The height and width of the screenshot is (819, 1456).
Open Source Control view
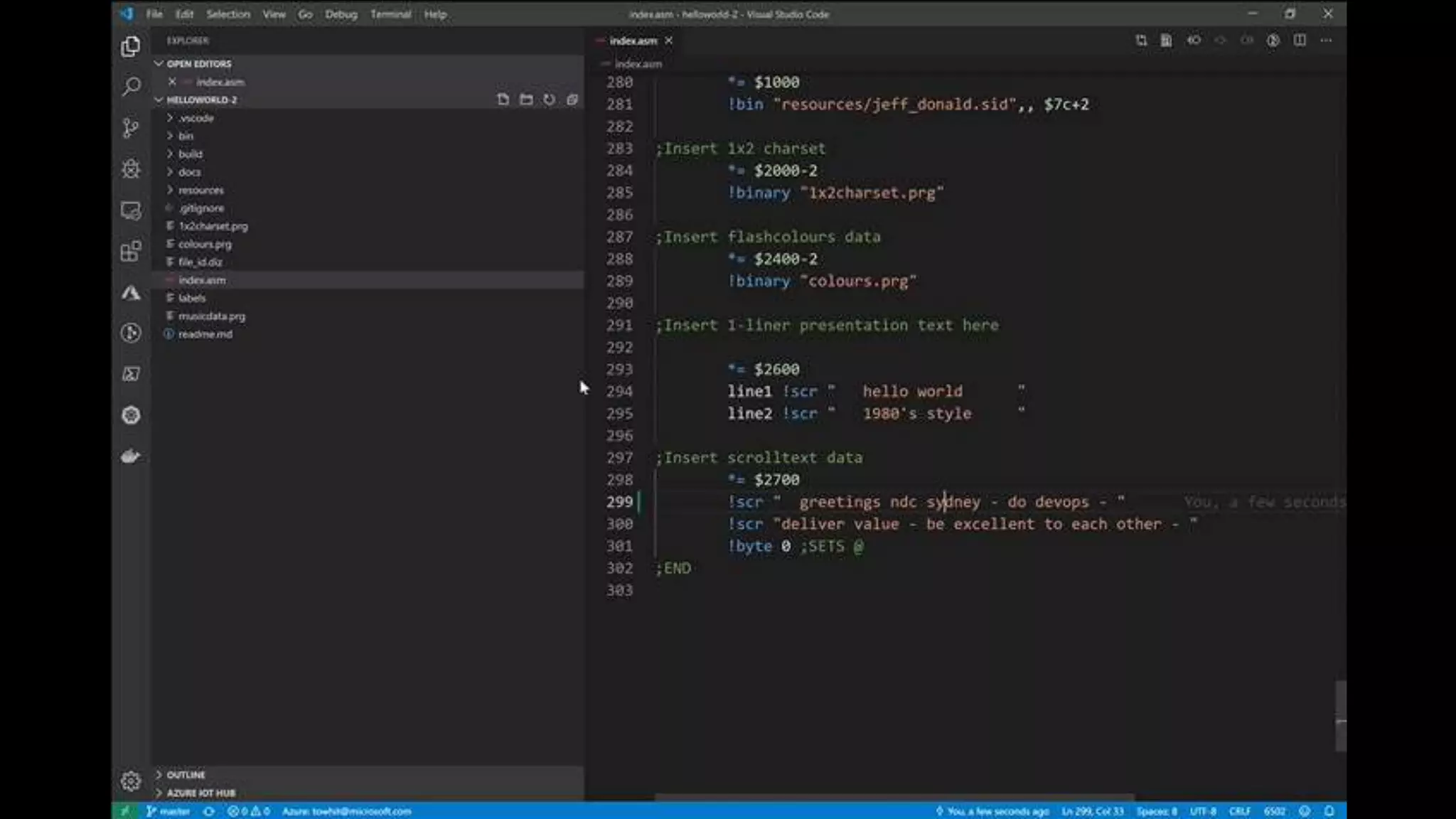[x=131, y=128]
